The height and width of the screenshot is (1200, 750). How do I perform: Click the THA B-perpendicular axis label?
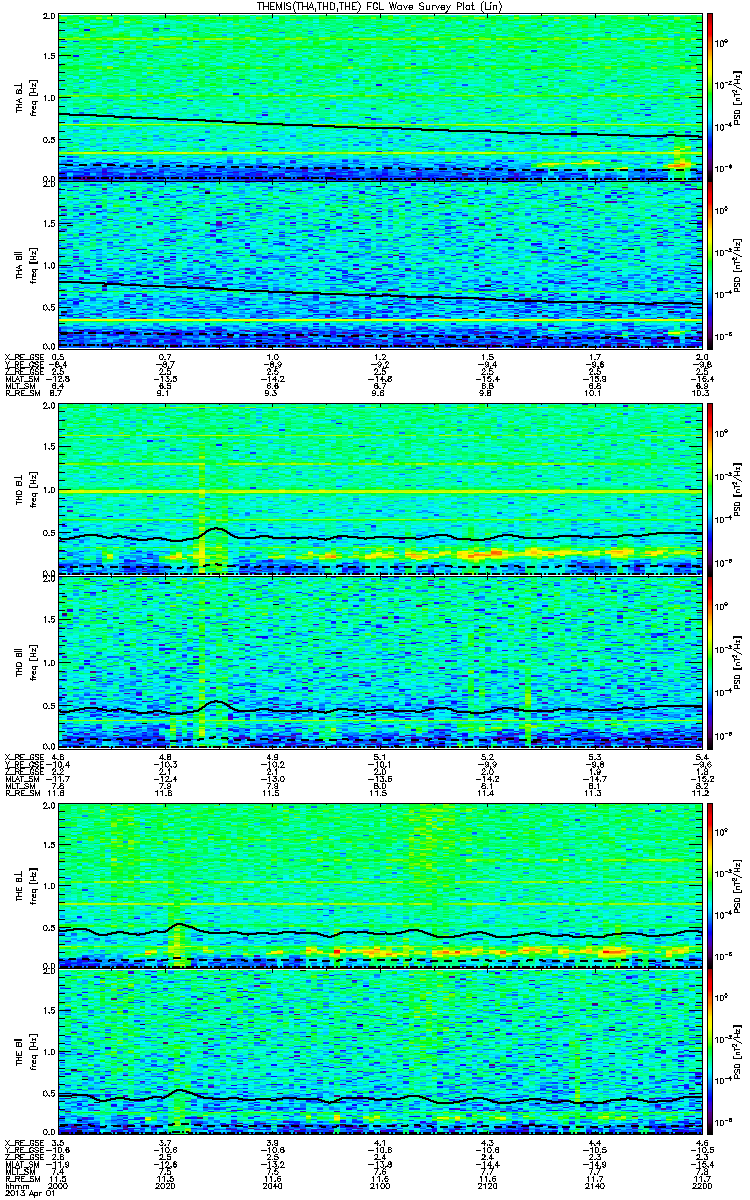coord(19,98)
